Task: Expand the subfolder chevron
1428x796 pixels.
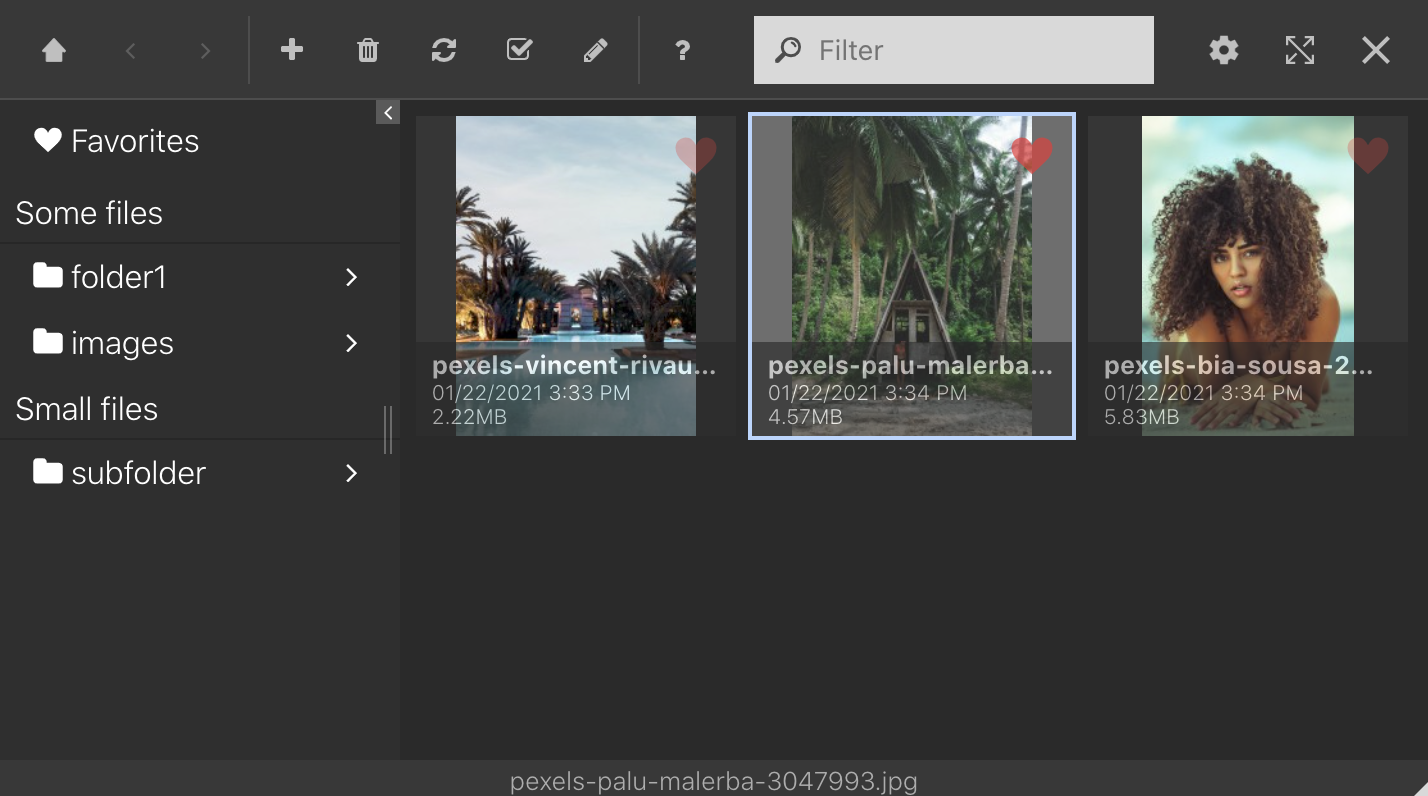Action: tap(351, 473)
